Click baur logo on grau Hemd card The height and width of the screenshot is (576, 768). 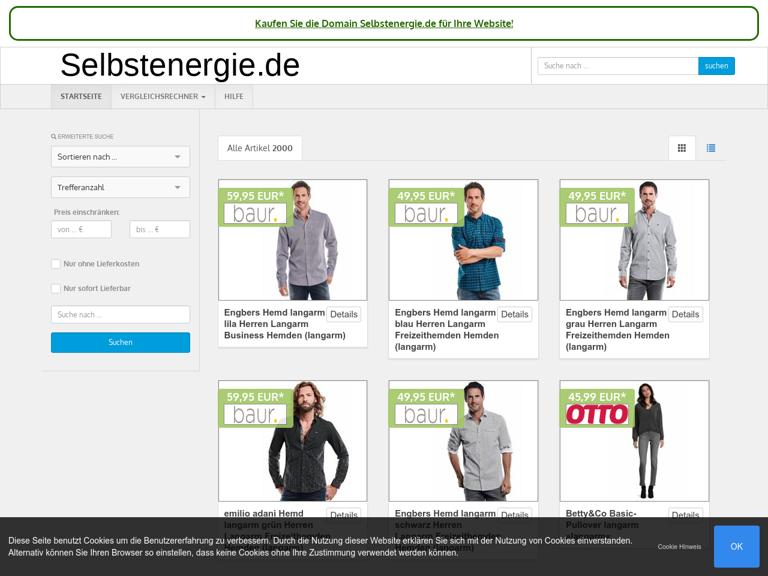click(597, 214)
